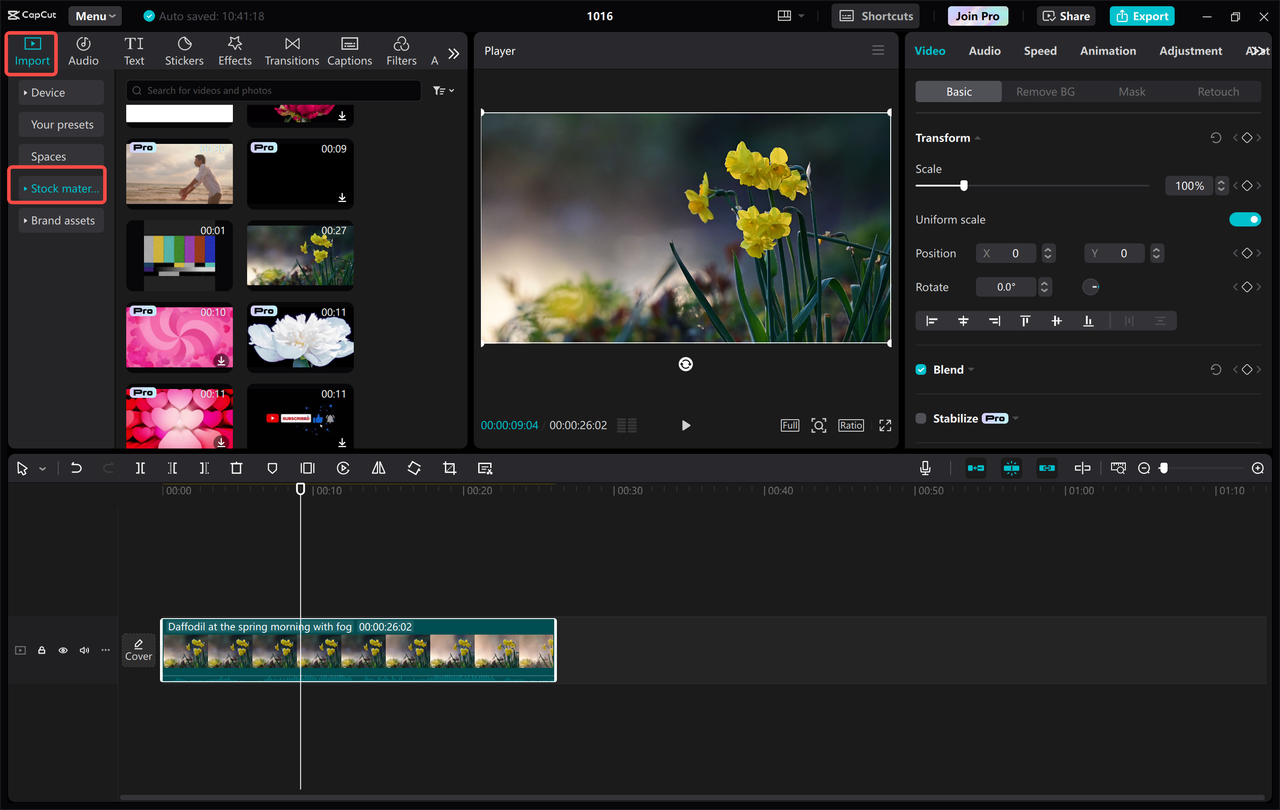Hide the video track with the eye icon
The width and height of the screenshot is (1280, 810).
pos(62,649)
